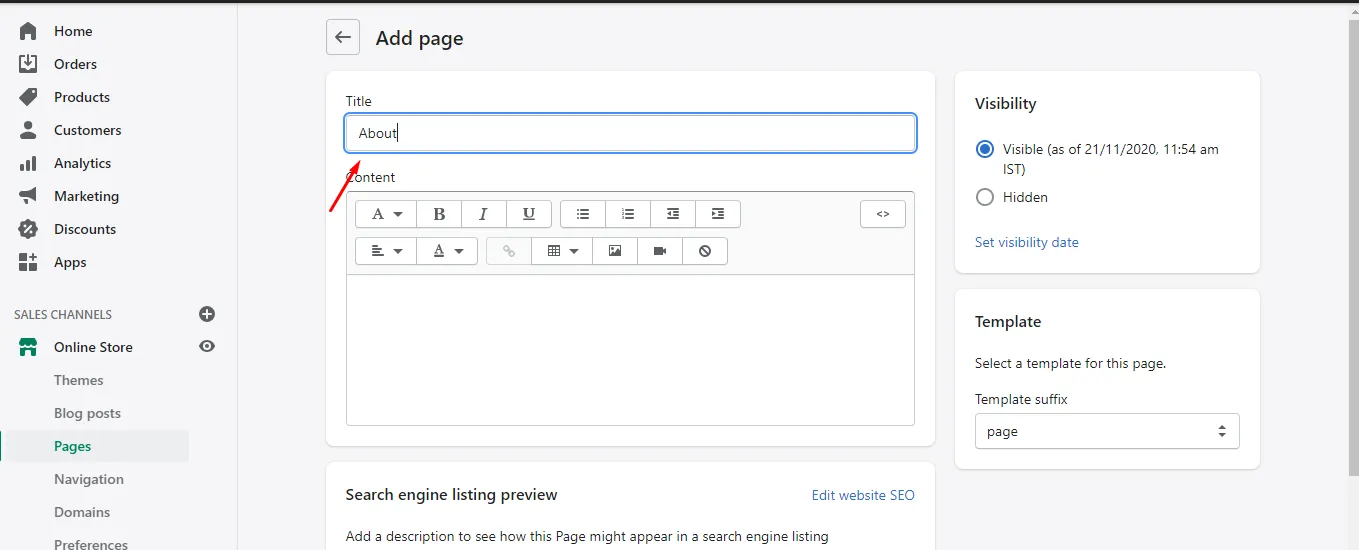The image size is (1359, 550).
Task: Click the clear formatting icon
Action: click(705, 251)
